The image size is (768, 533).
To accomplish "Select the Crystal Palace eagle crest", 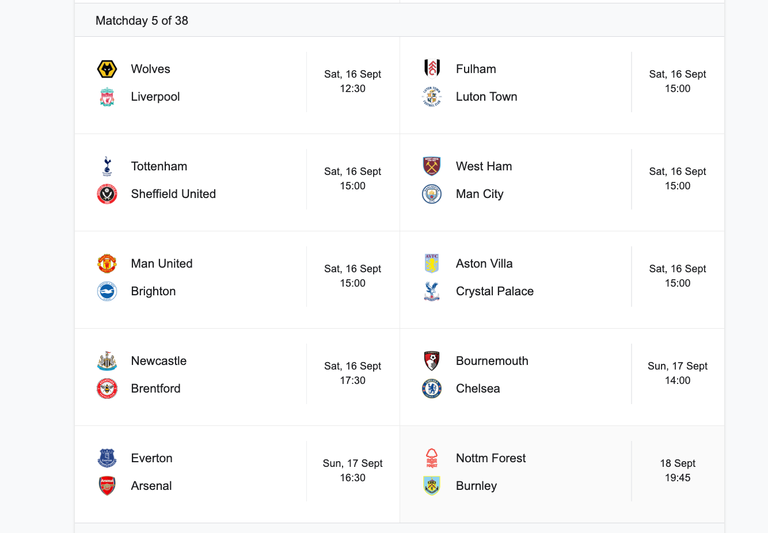I will click(x=432, y=291).
